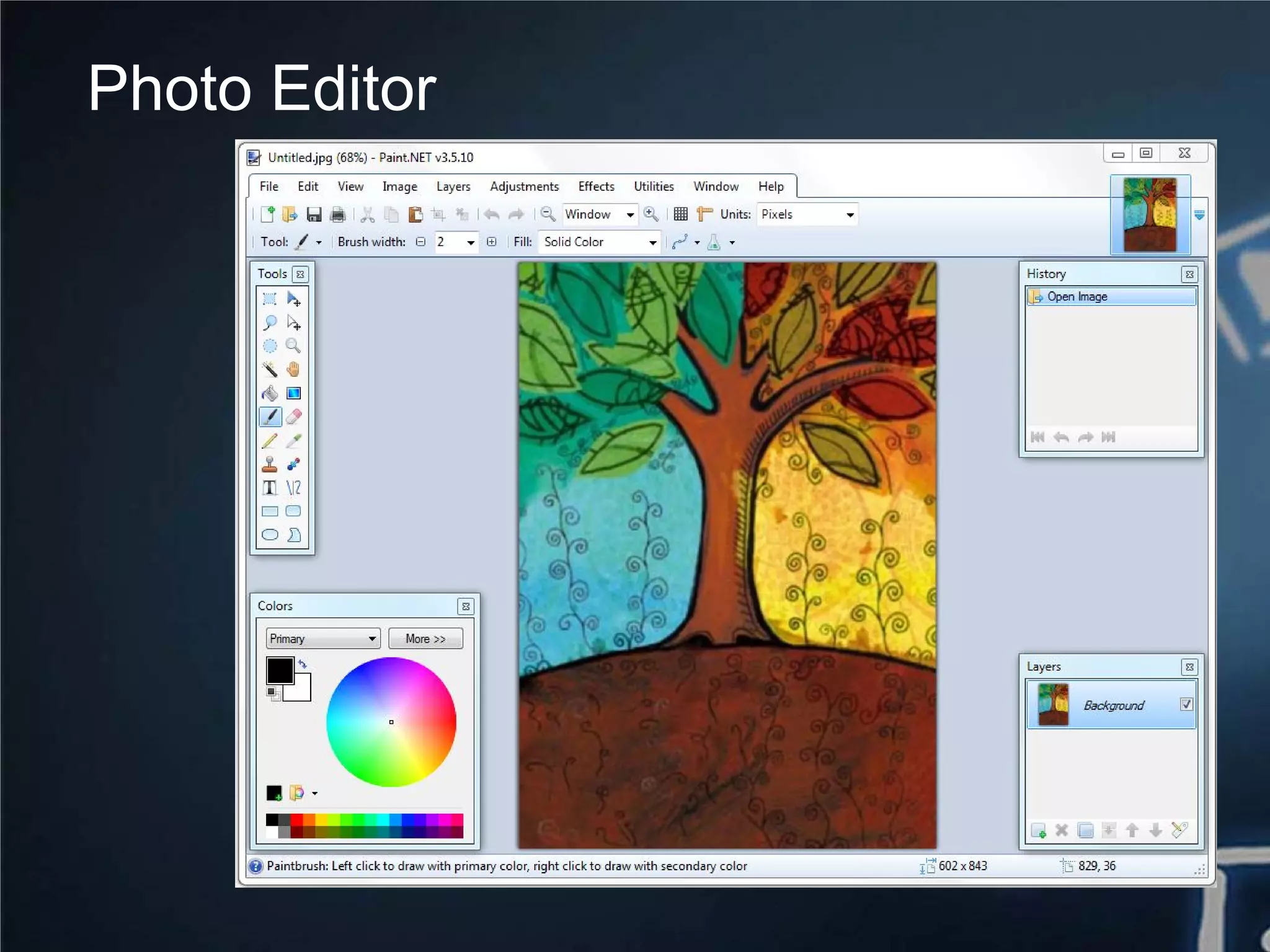The image size is (1270, 952).
Task: Open the File menu
Action: click(269, 187)
